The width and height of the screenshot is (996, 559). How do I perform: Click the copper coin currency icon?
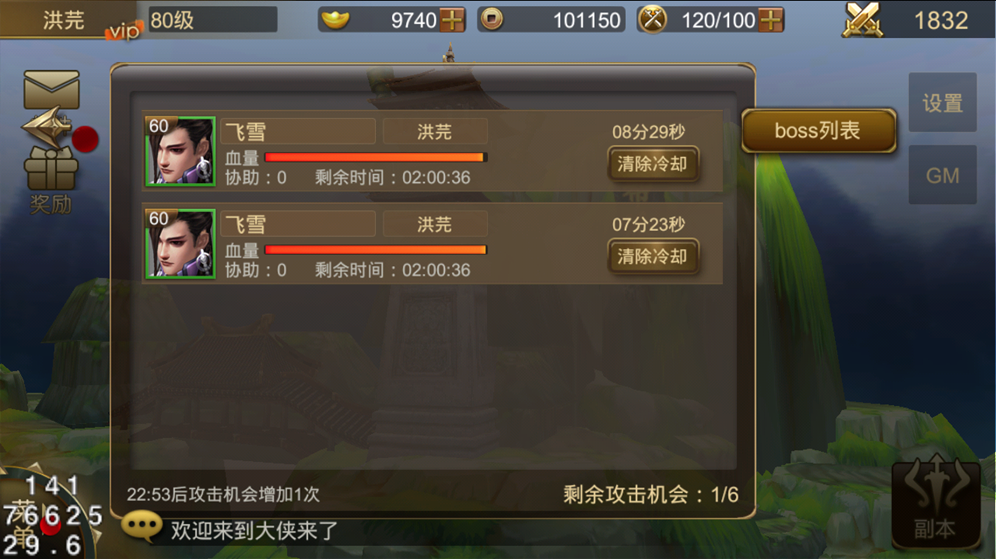click(x=491, y=20)
